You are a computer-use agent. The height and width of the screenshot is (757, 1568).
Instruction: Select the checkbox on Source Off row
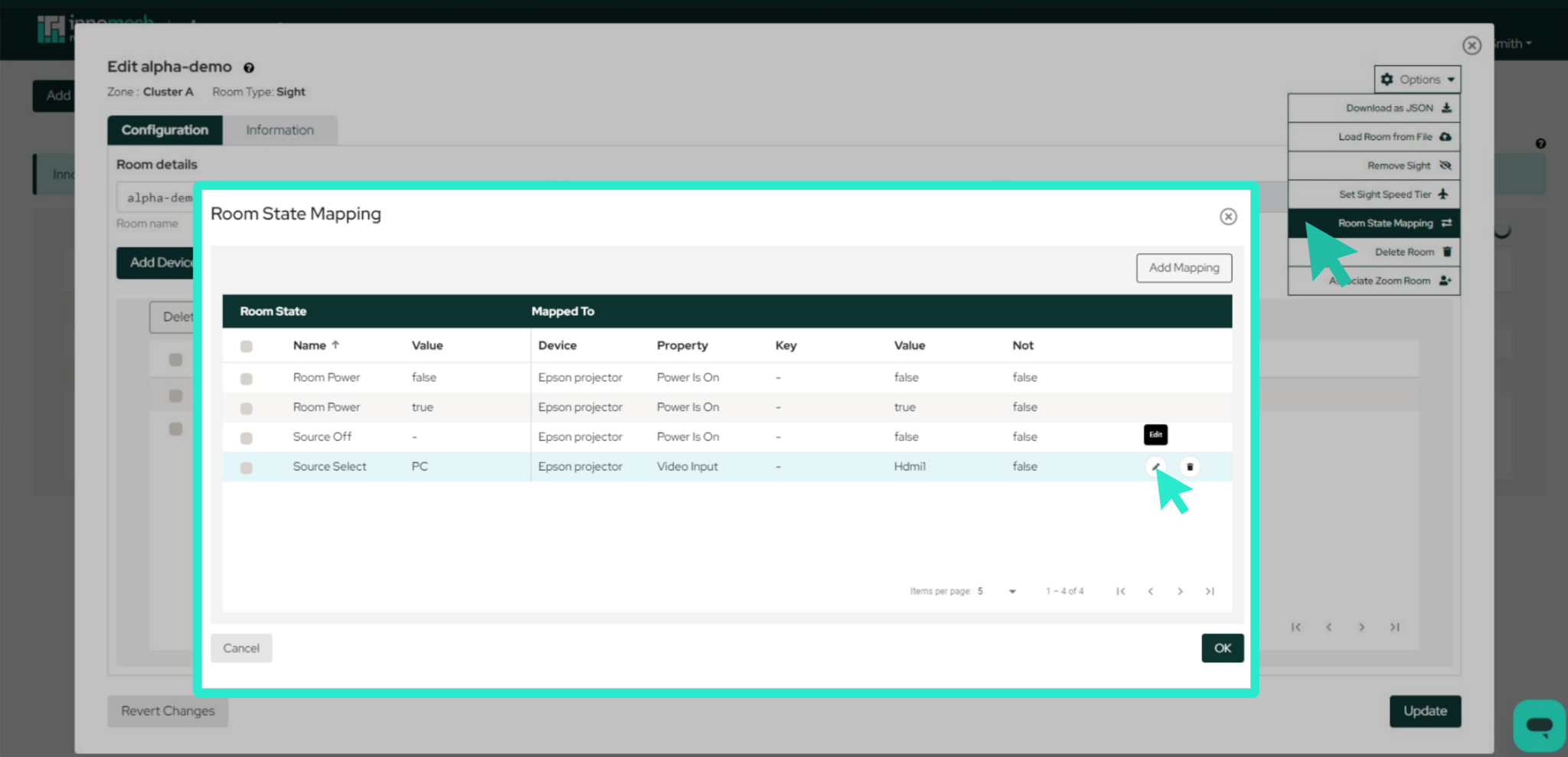click(x=246, y=436)
